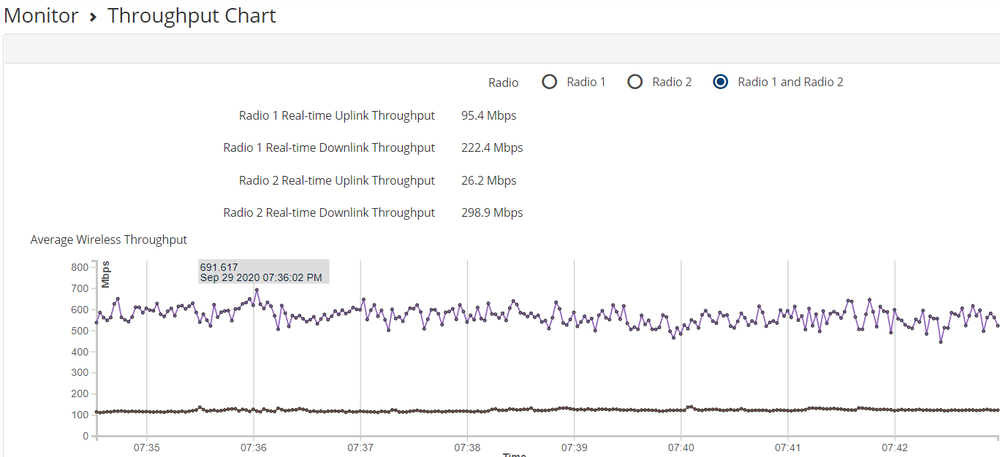
Task: Click the 691.617 tooltip box
Action: point(263,272)
